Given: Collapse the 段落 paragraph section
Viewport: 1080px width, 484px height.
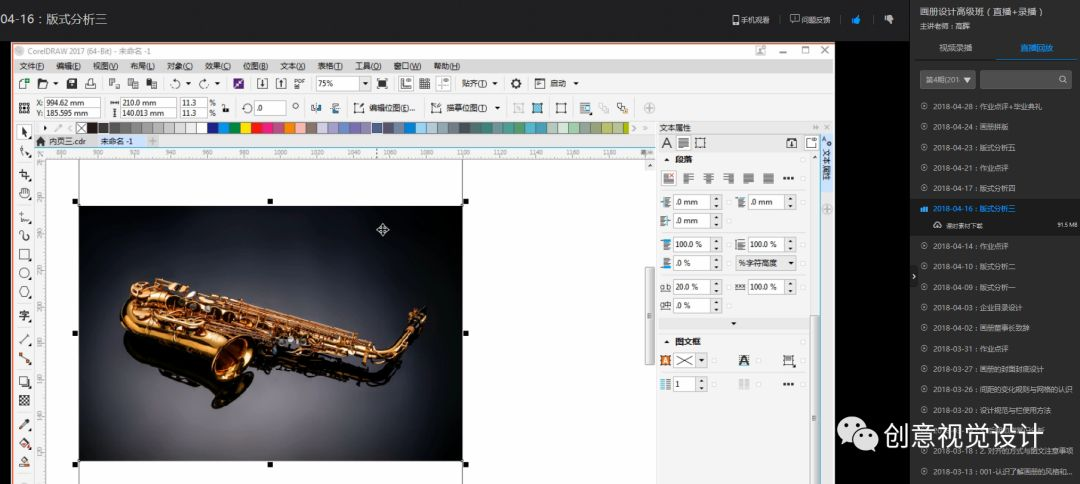Looking at the screenshot, I should click(666, 160).
